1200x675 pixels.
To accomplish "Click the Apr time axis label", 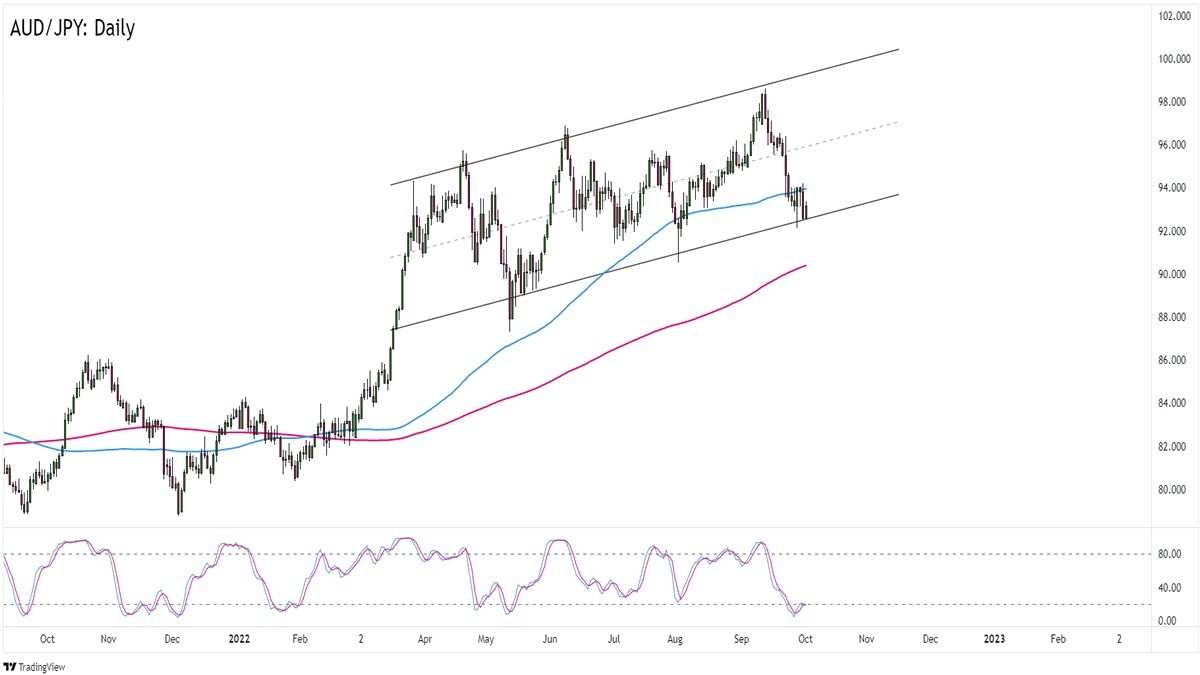I will [424, 639].
